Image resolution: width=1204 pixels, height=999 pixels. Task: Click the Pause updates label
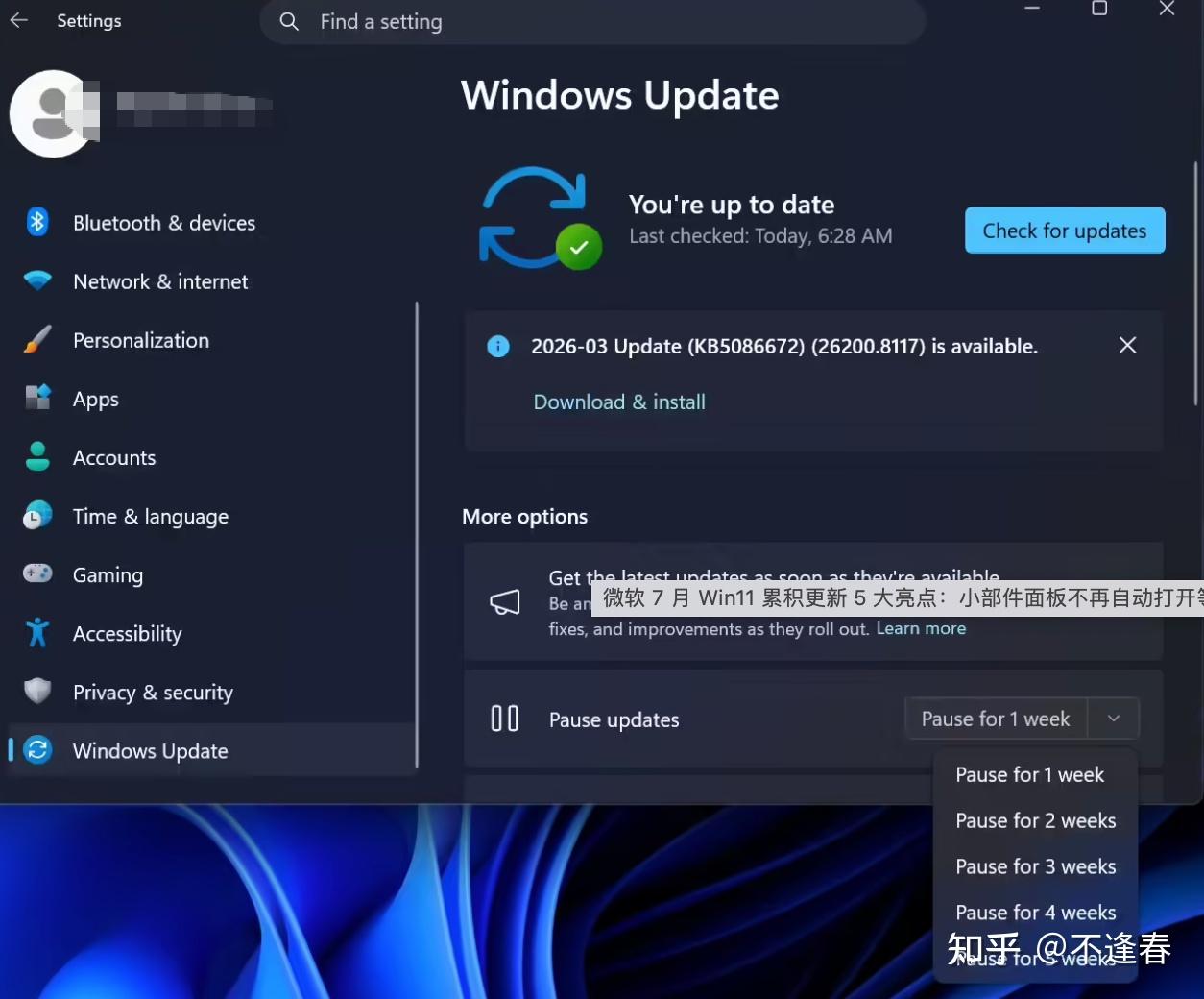coord(614,719)
